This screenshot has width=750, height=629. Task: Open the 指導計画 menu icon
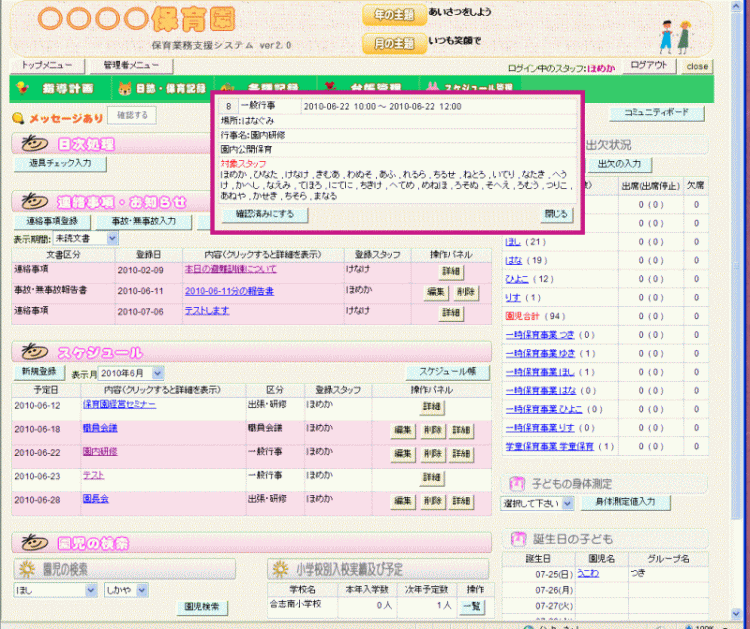24,88
